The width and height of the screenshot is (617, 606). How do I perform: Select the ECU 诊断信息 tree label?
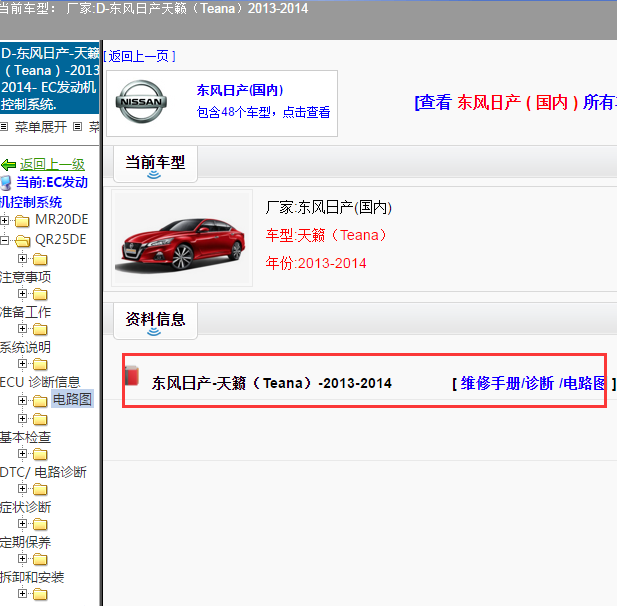coord(40,382)
